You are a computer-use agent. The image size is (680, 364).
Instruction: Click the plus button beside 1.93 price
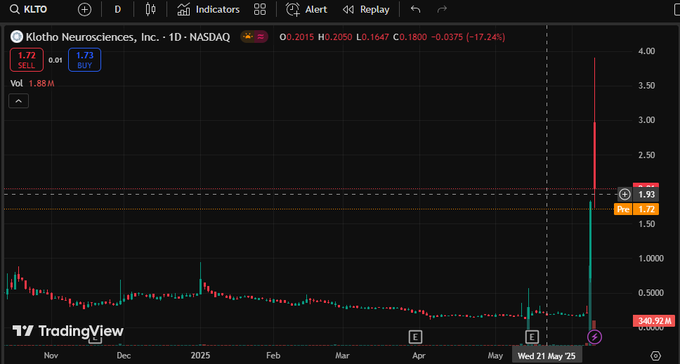click(624, 194)
